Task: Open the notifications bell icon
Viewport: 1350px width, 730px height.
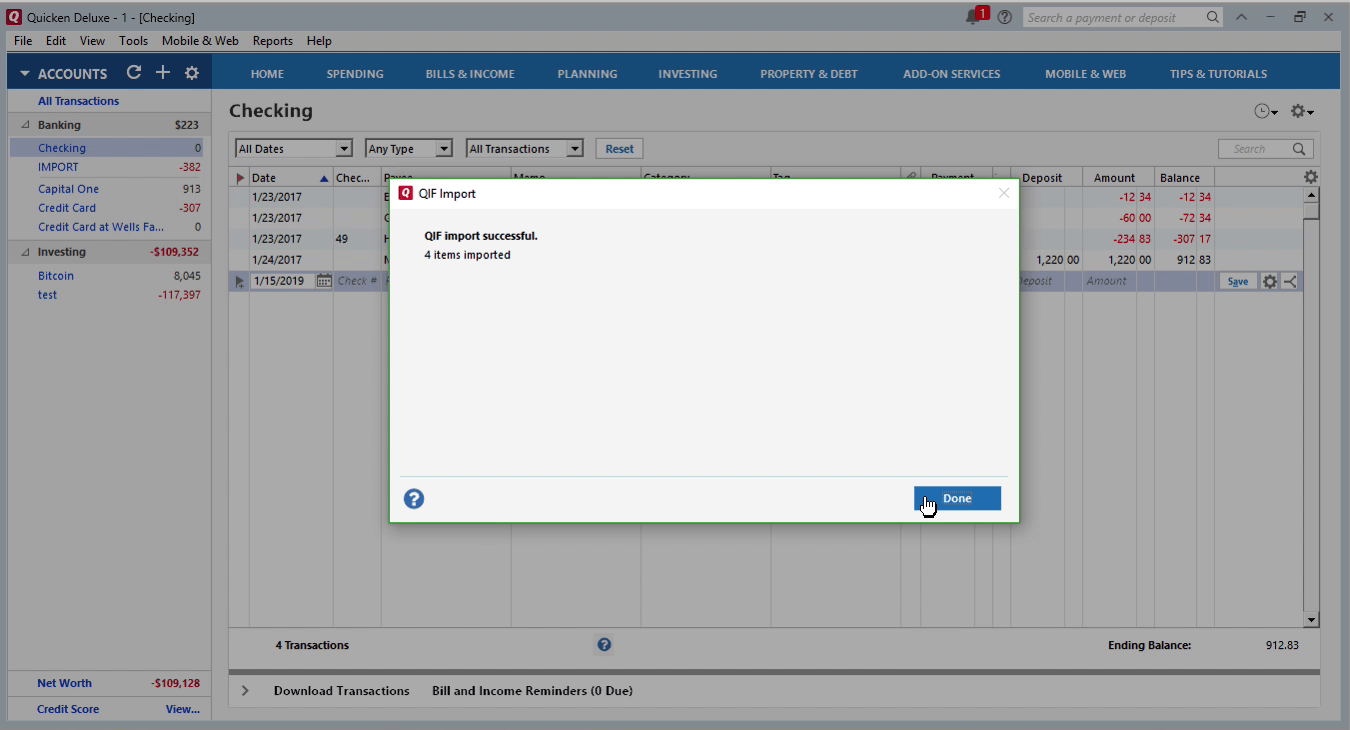Action: [975, 16]
